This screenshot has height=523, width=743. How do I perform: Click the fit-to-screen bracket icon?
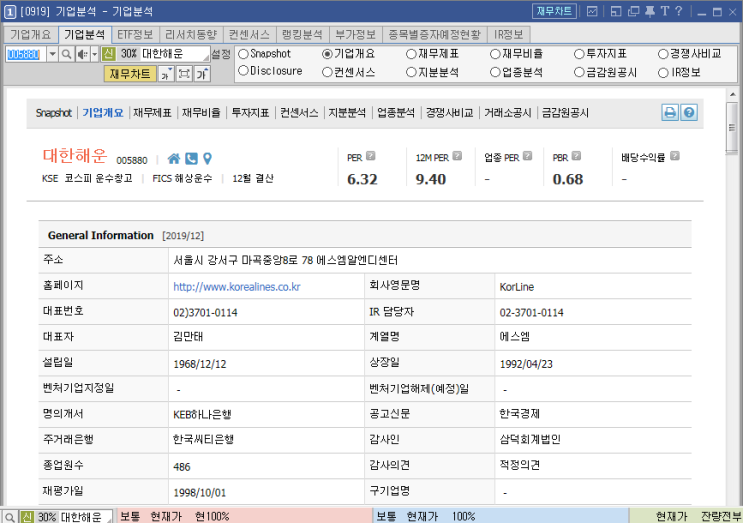tap(184, 74)
